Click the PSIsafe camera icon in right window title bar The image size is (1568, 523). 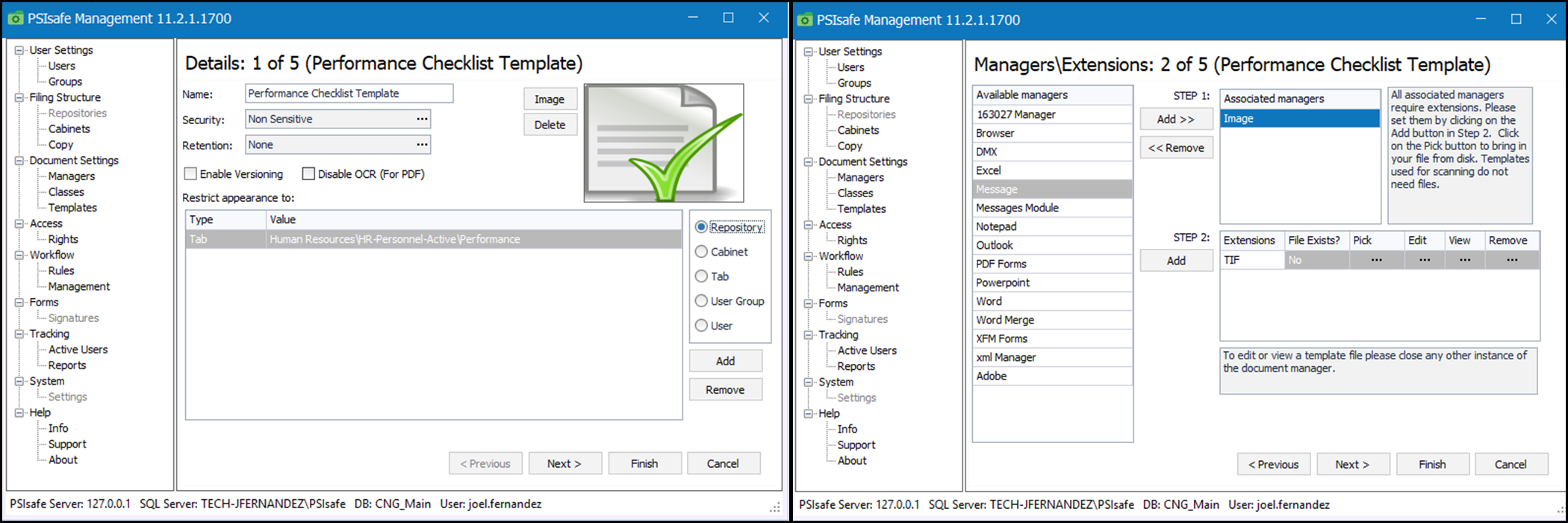pyautogui.click(x=805, y=20)
